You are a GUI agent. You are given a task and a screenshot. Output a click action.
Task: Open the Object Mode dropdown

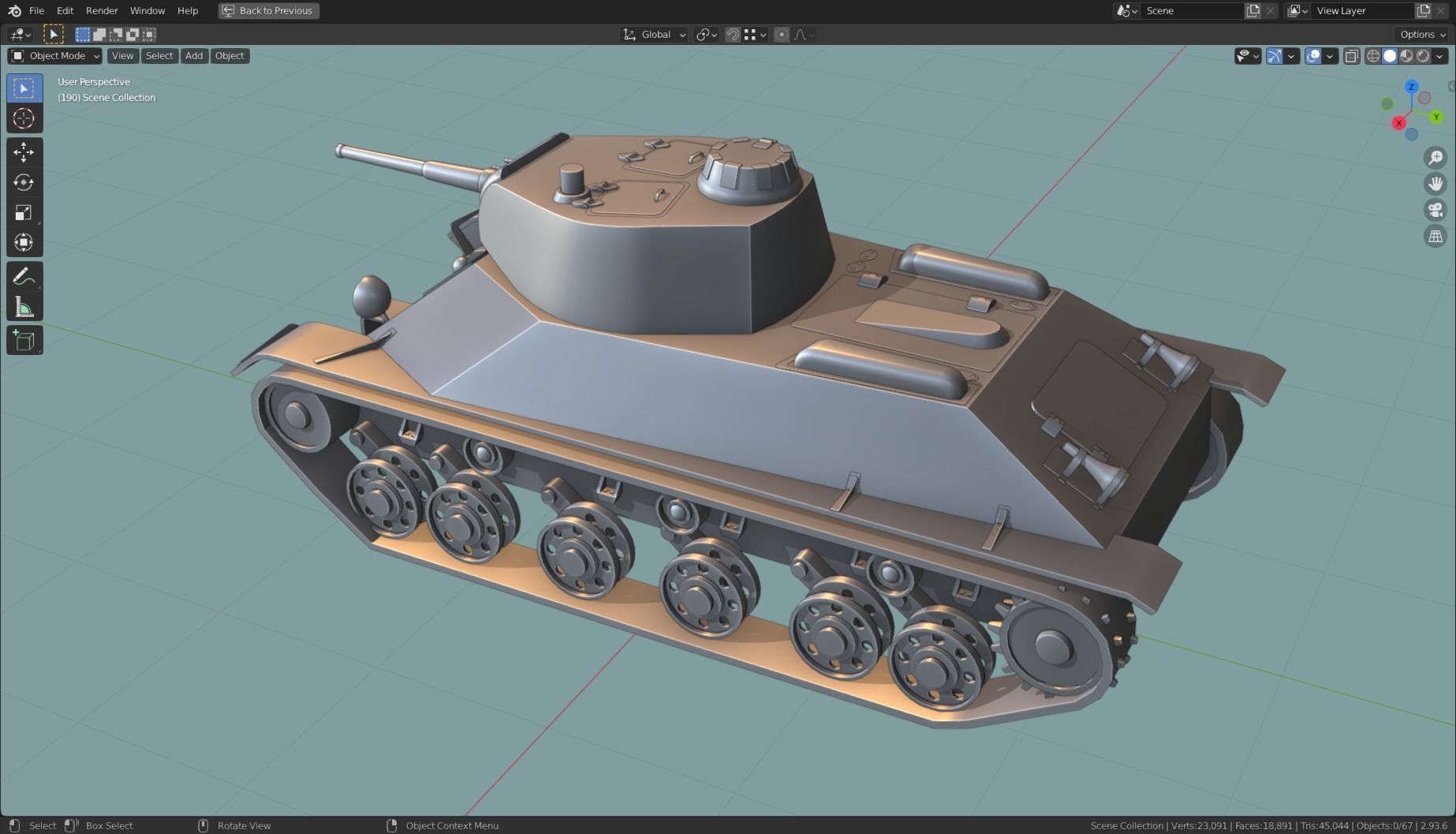point(55,56)
